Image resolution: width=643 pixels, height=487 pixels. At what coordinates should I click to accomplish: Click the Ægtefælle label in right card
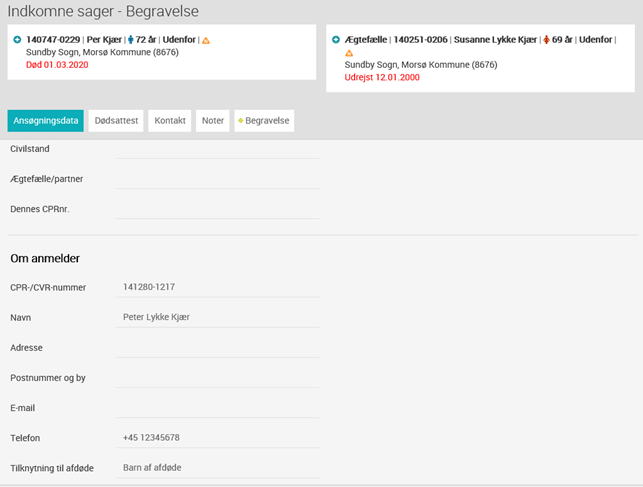(x=365, y=40)
